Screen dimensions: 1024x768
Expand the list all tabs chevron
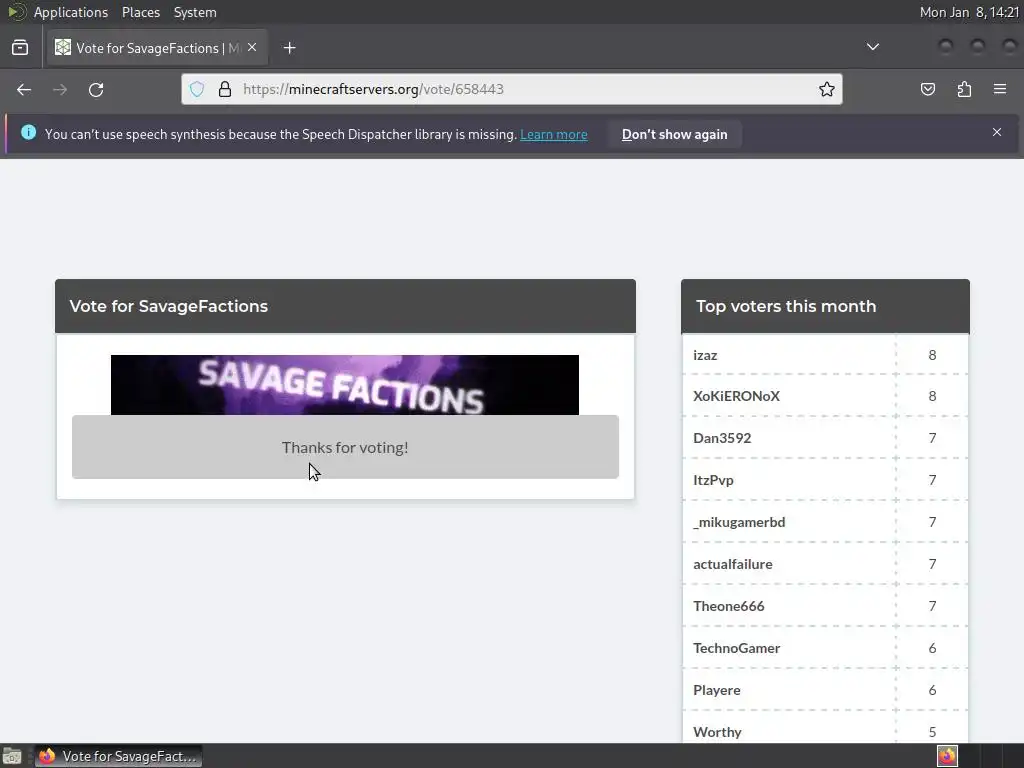coord(872,47)
